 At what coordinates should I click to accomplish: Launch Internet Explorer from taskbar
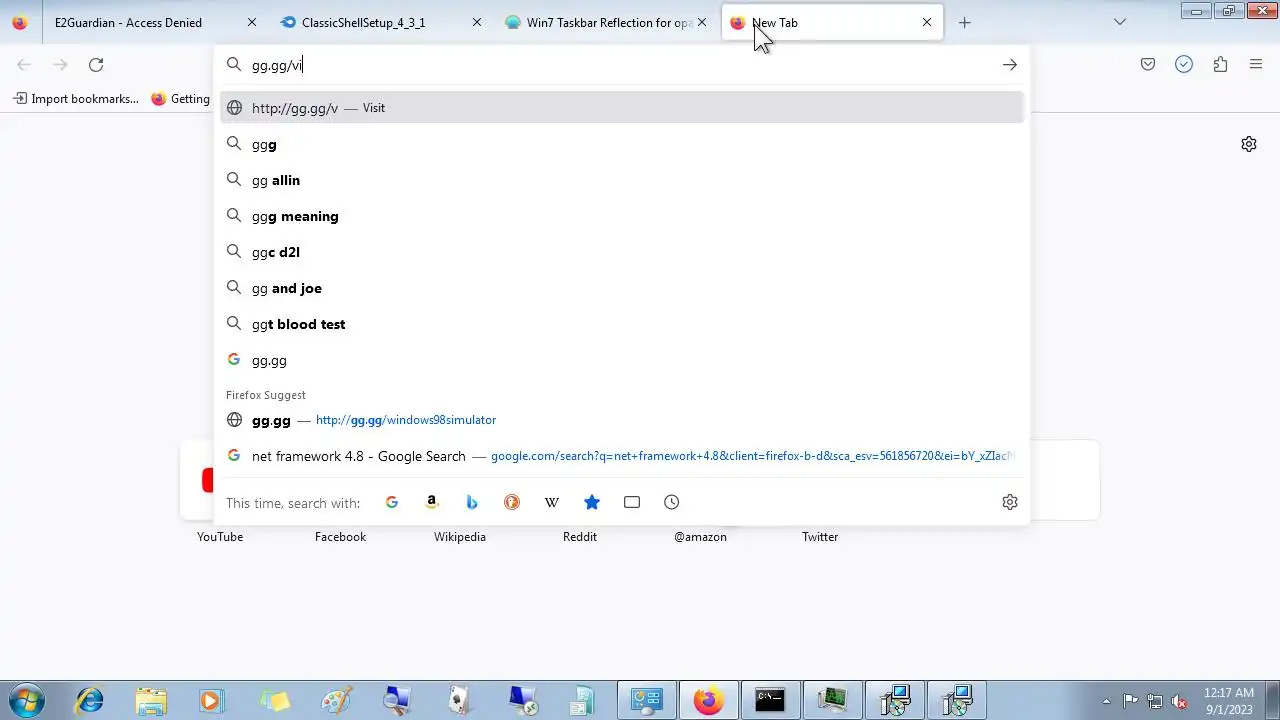(90, 700)
